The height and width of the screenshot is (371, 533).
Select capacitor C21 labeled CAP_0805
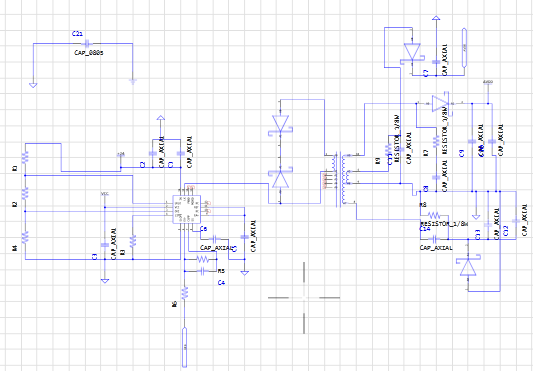[88, 44]
